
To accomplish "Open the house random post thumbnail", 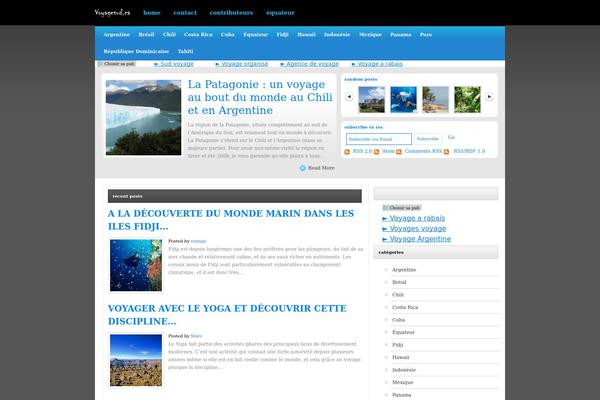I will [372, 100].
